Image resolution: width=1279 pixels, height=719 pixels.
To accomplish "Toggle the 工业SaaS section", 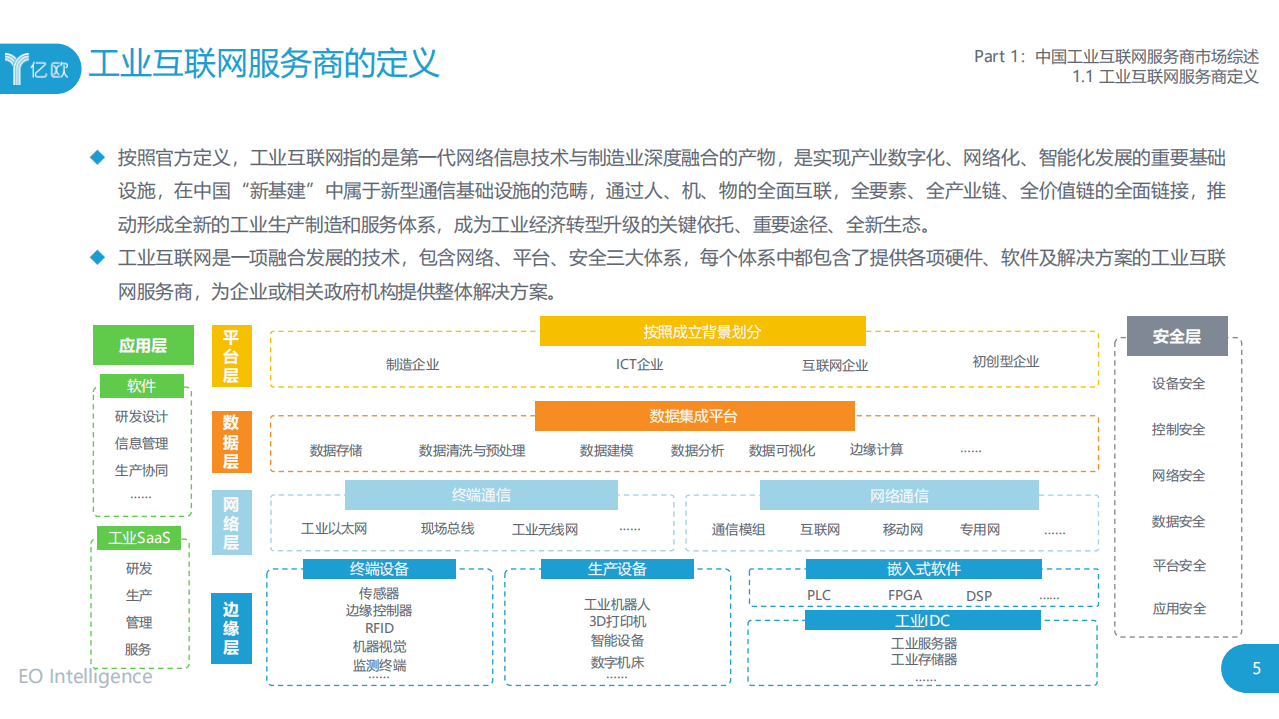I will tap(141, 537).
